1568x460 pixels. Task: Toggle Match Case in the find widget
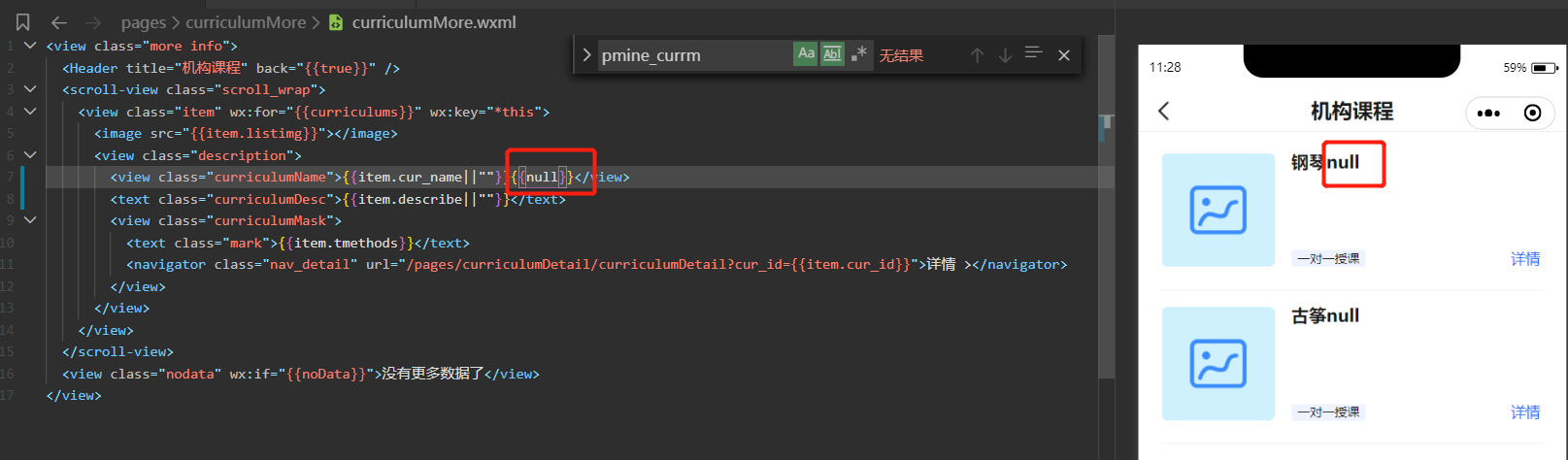pos(806,54)
